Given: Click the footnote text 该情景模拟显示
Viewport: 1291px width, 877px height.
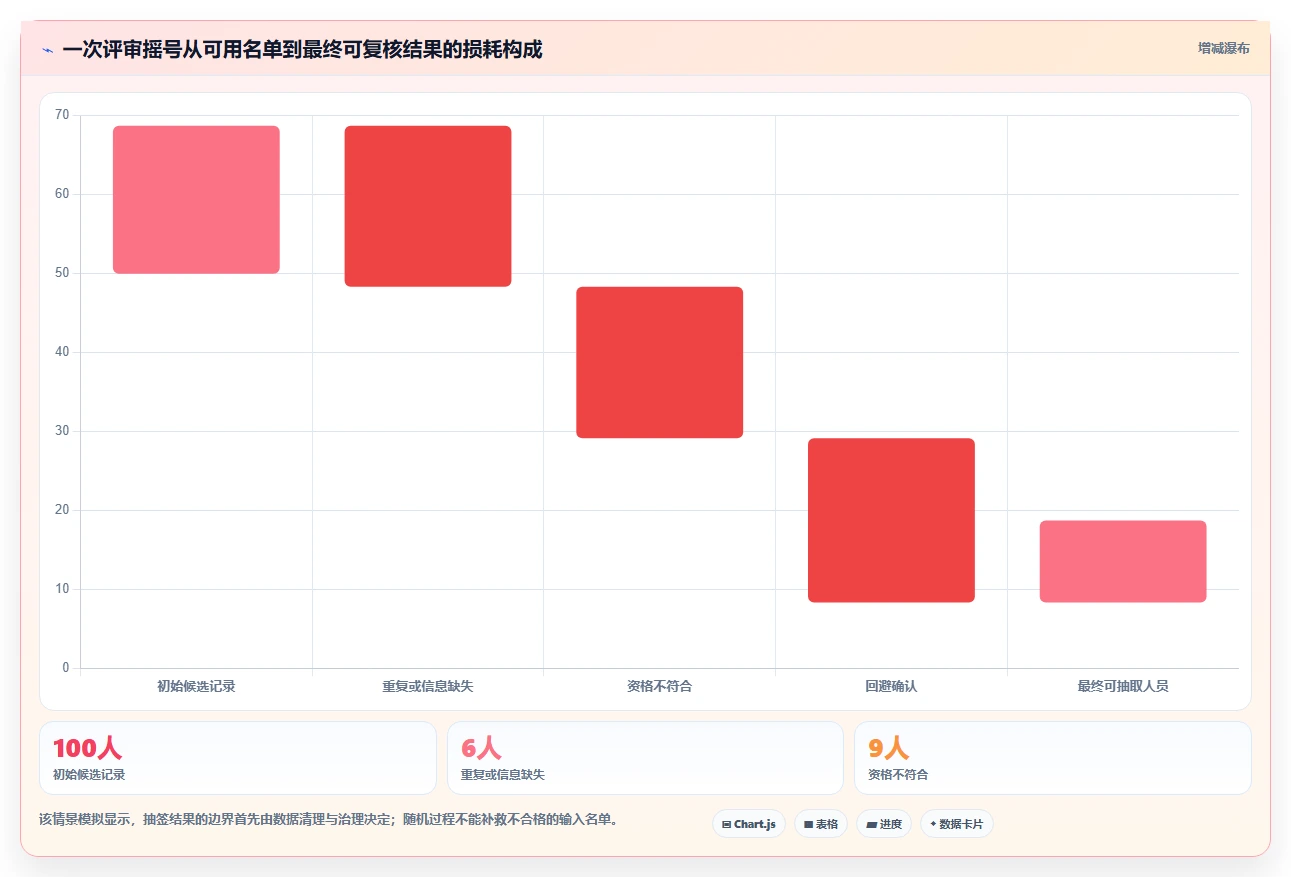Looking at the screenshot, I should [329, 820].
